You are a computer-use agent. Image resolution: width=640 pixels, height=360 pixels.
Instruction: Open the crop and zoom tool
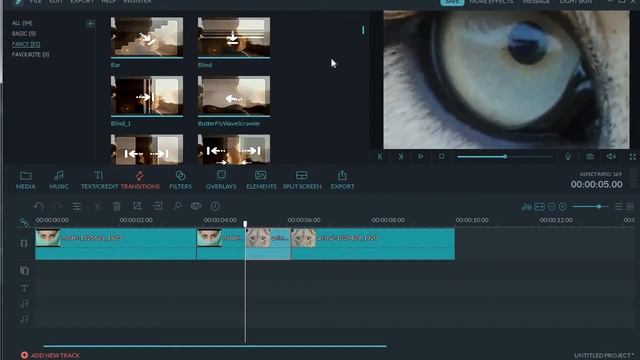(137, 206)
